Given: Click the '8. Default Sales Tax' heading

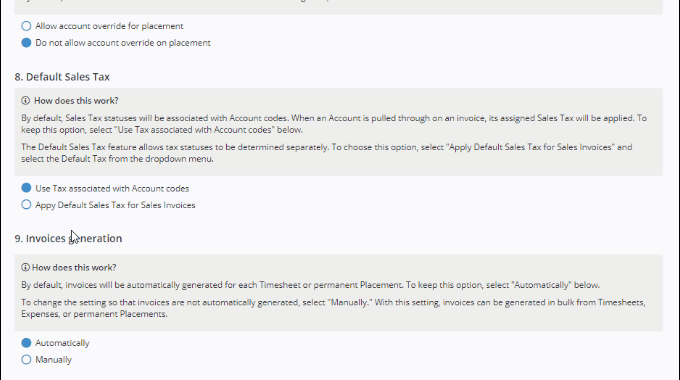Looking at the screenshot, I should (62, 77).
